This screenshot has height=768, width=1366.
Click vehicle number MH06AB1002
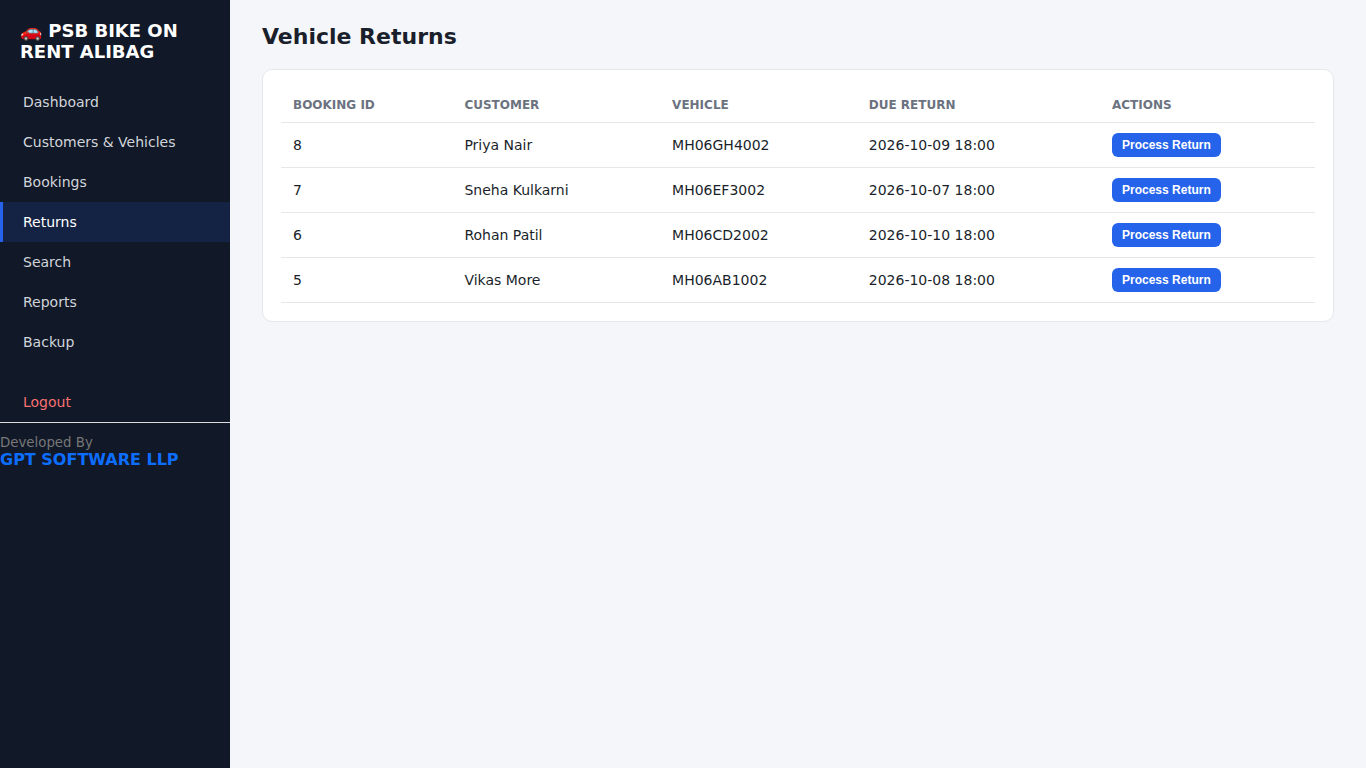coord(719,280)
